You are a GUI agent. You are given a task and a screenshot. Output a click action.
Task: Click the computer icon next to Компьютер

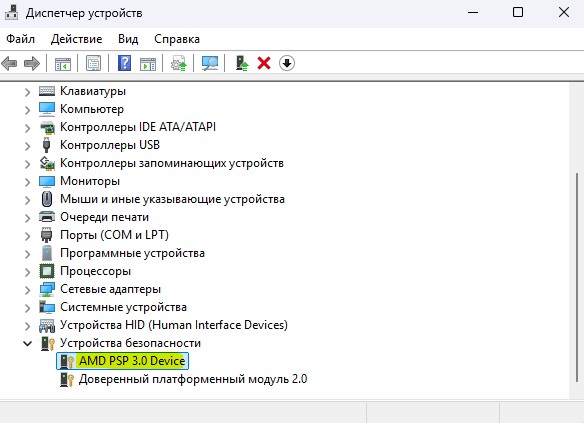coord(47,109)
